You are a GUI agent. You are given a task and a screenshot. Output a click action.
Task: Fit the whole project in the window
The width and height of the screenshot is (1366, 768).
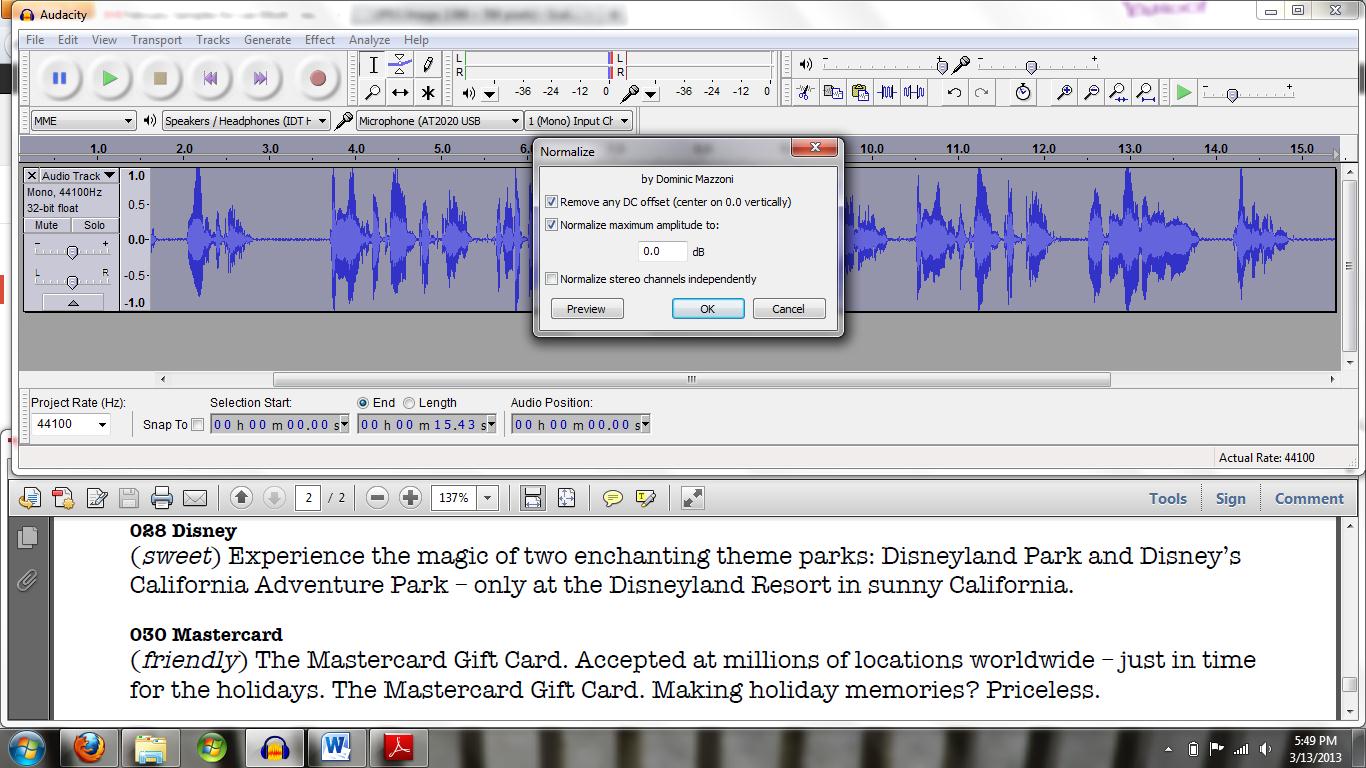tap(1146, 92)
